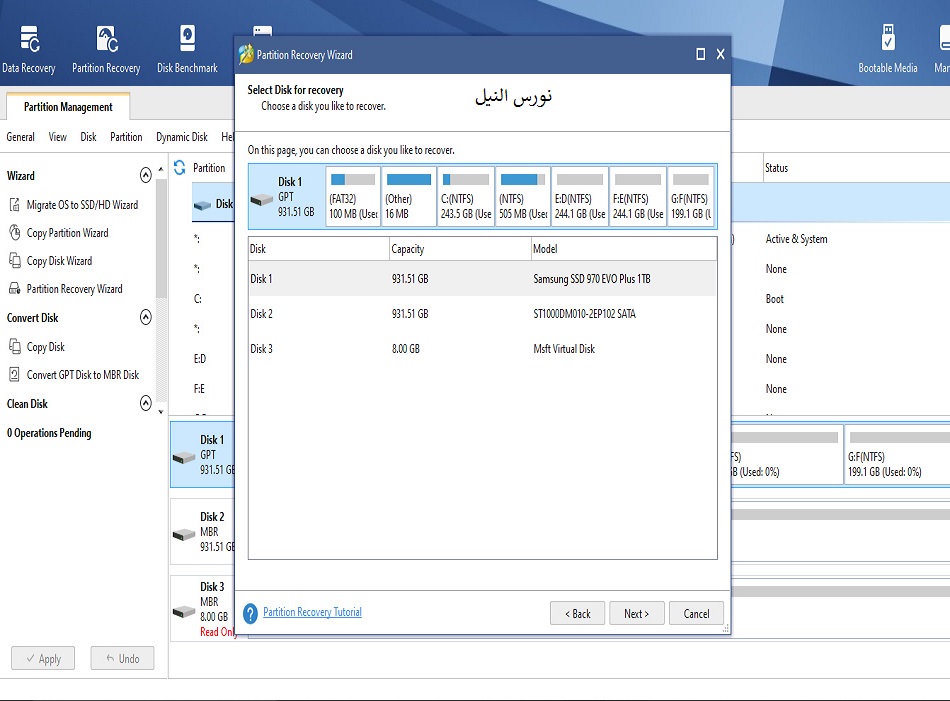The height and width of the screenshot is (701, 950).
Task: Cancel the Partition Recovery Wizard
Action: pos(696,613)
